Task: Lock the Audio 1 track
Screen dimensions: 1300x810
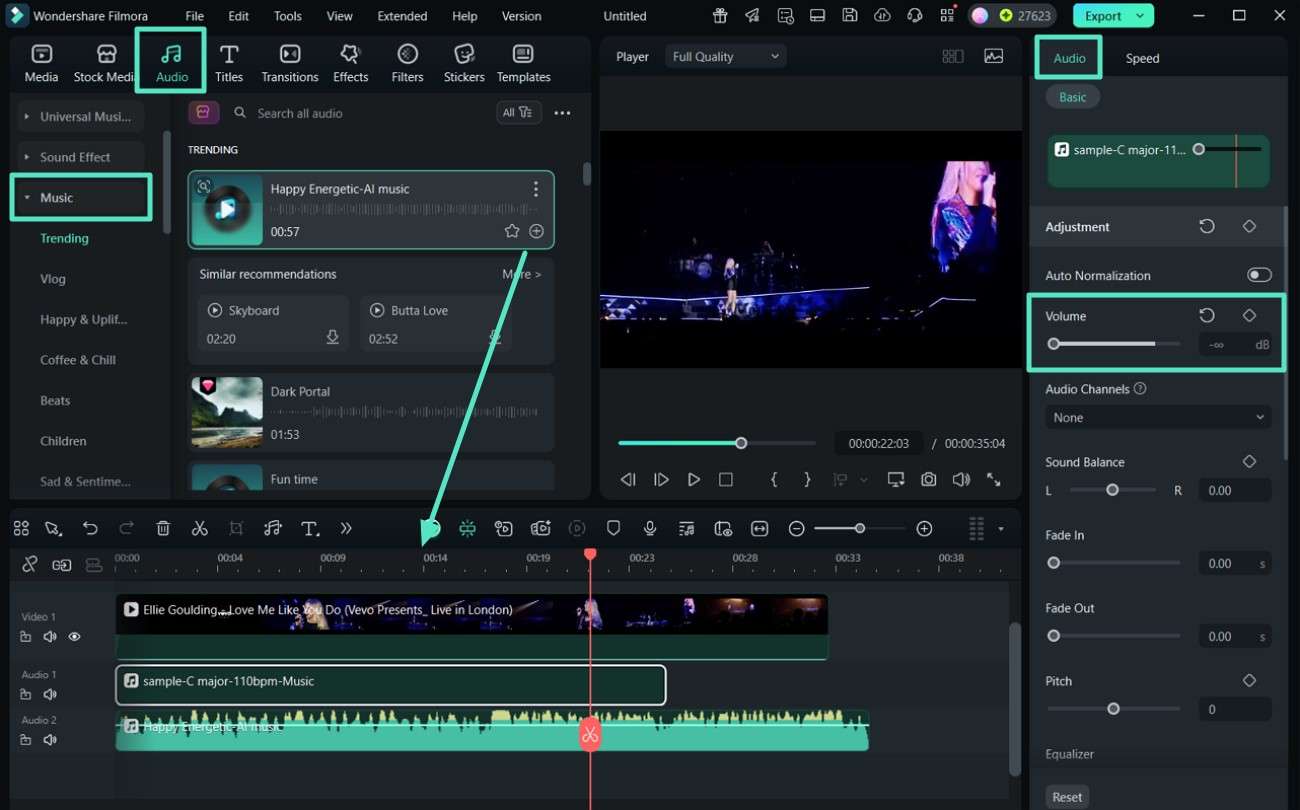Action: [x=26, y=694]
